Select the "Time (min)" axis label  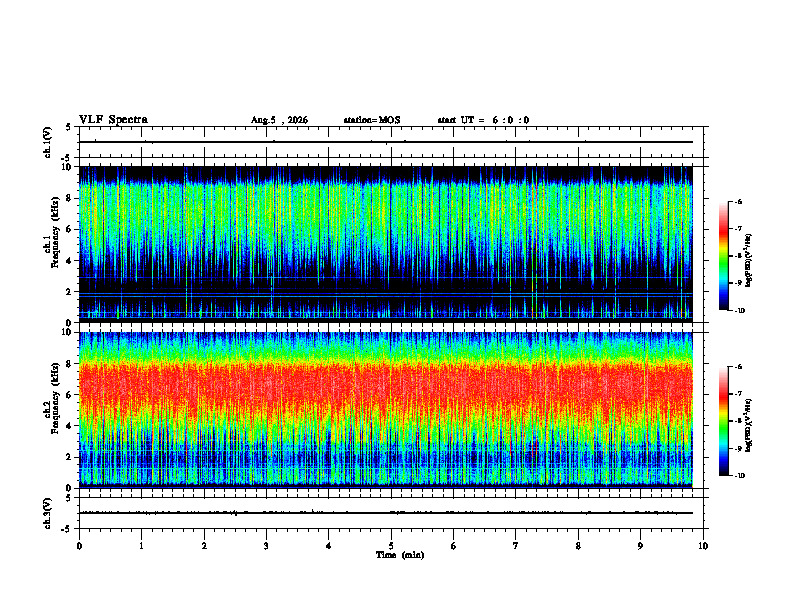(400, 555)
